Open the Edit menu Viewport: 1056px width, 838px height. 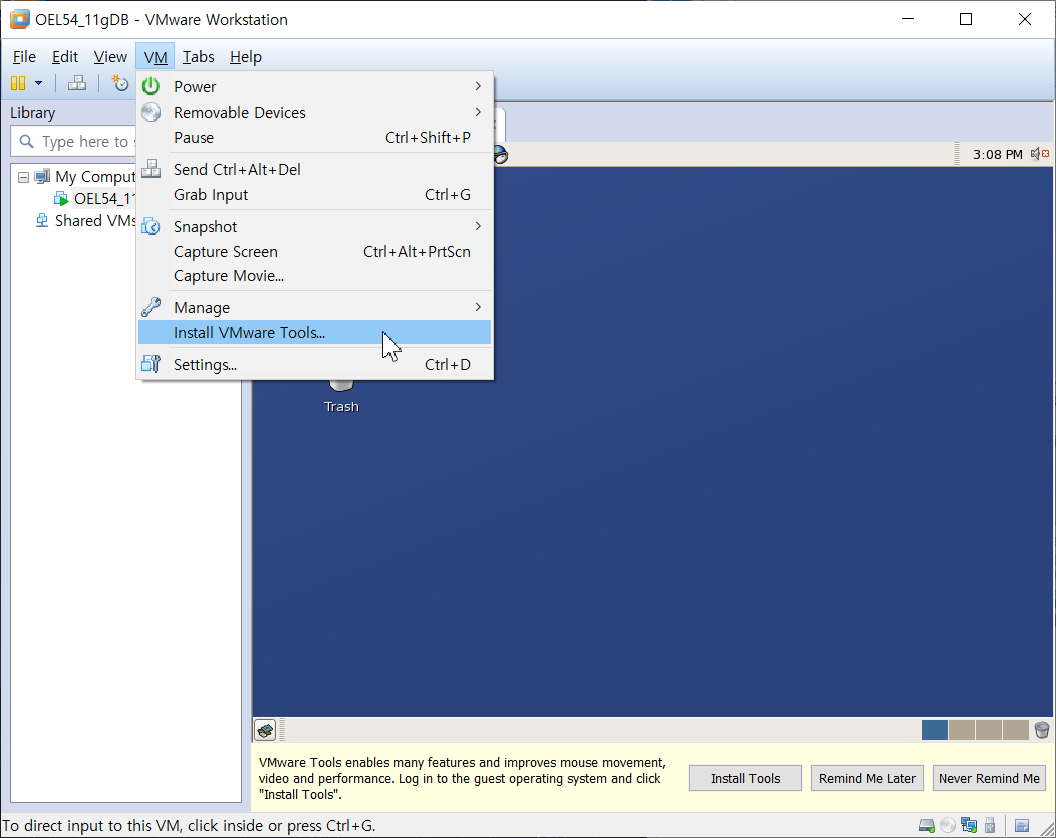point(65,57)
